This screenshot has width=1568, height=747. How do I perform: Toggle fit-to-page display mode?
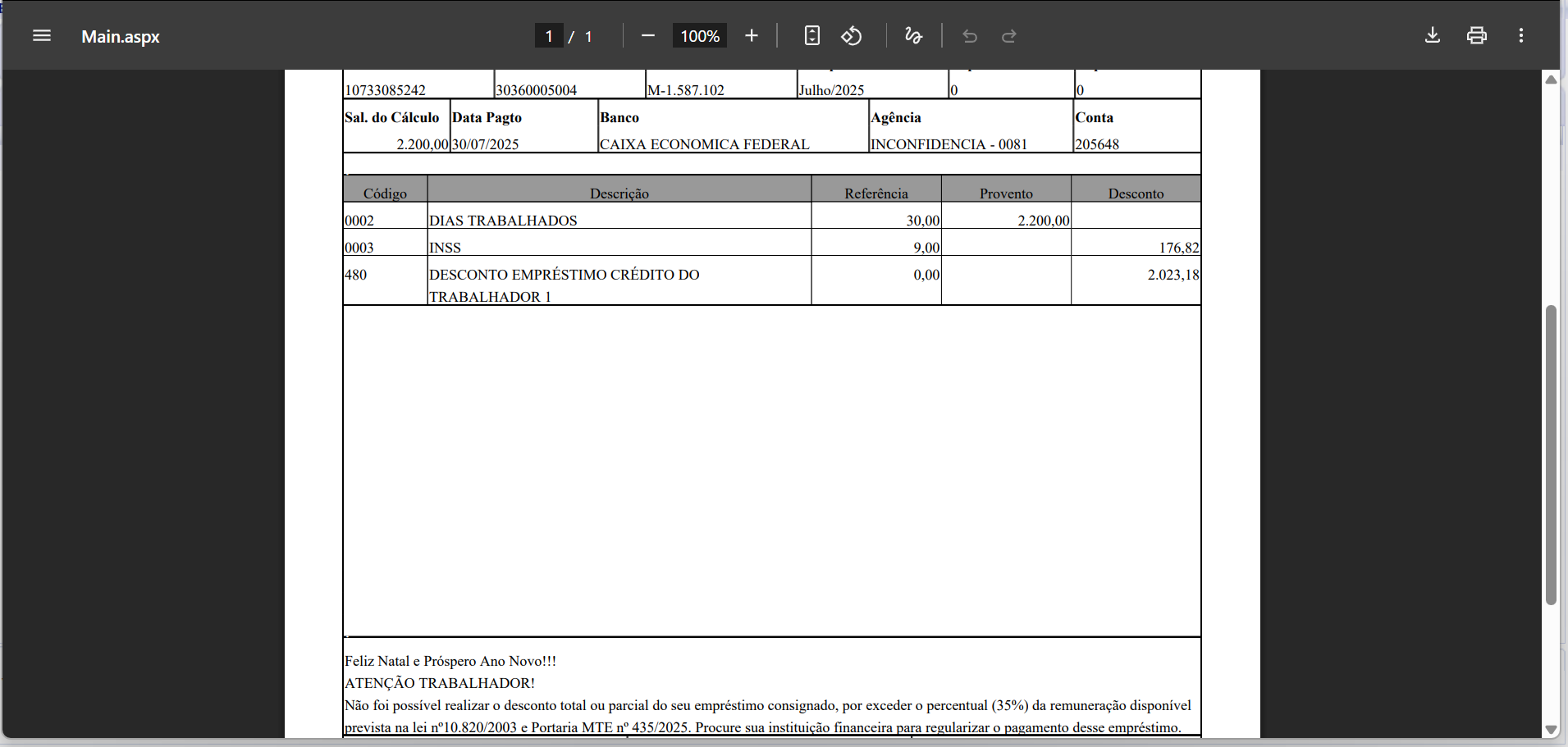tap(812, 35)
